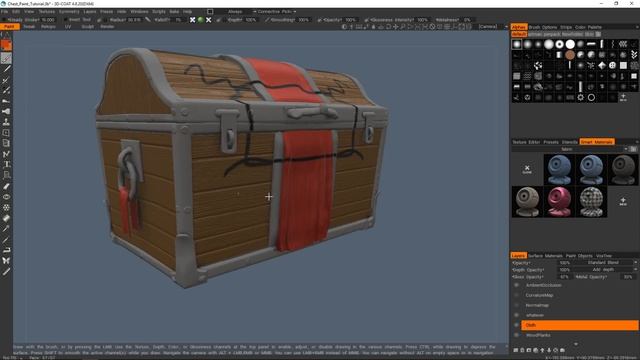Viewport: 640px width, 360px height.
Task: Open the Color Palette tab
Action: click(x=588, y=27)
